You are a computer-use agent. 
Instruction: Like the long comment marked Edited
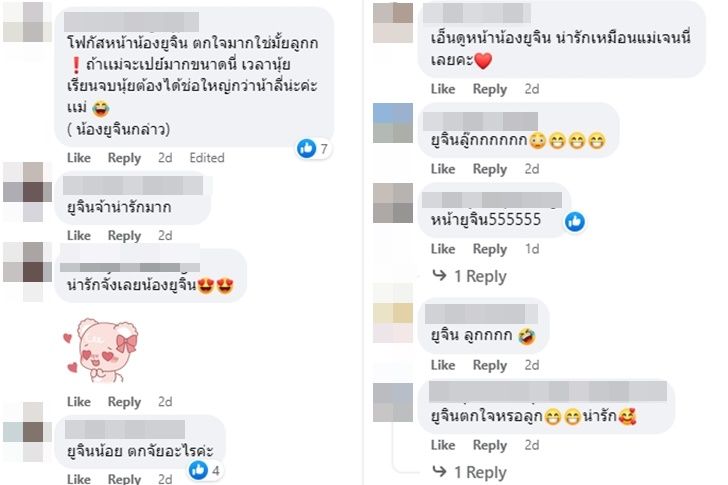point(79,157)
